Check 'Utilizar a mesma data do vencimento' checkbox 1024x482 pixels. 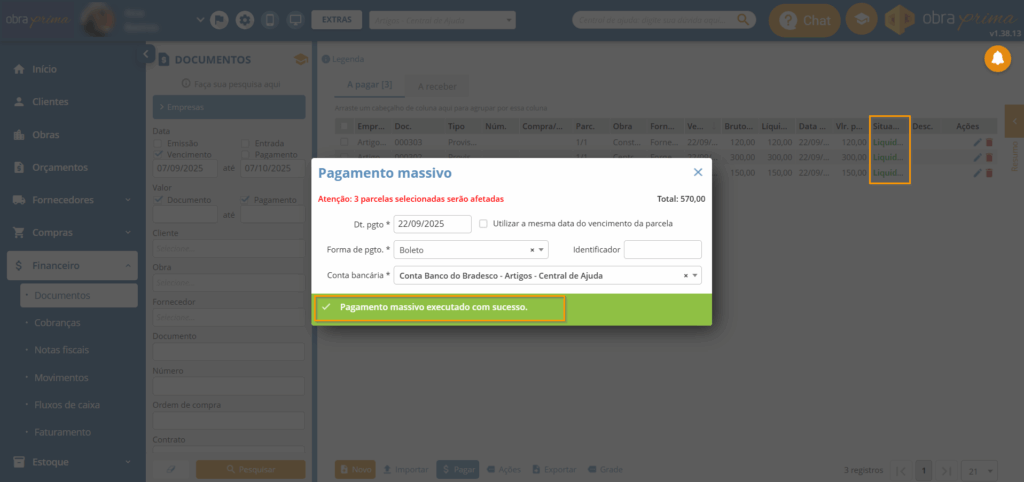point(484,223)
